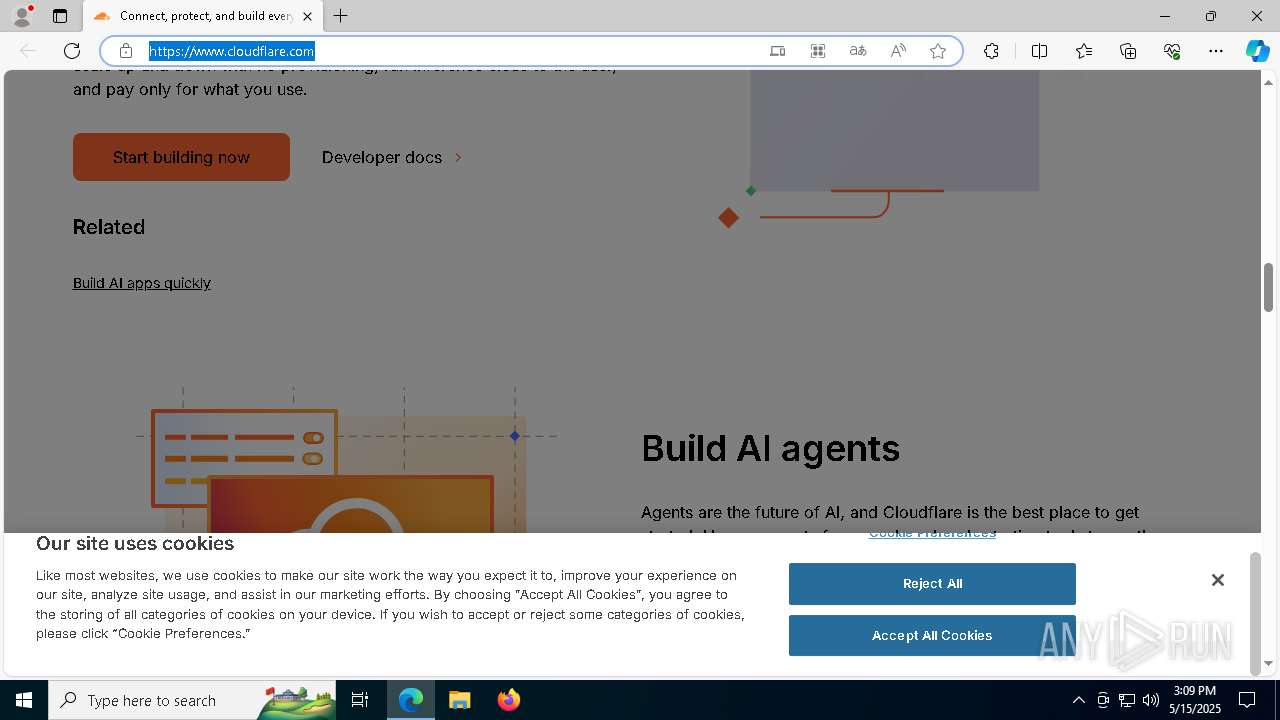Open Windows Start menu
The image size is (1280, 720).
pyautogui.click(x=24, y=700)
